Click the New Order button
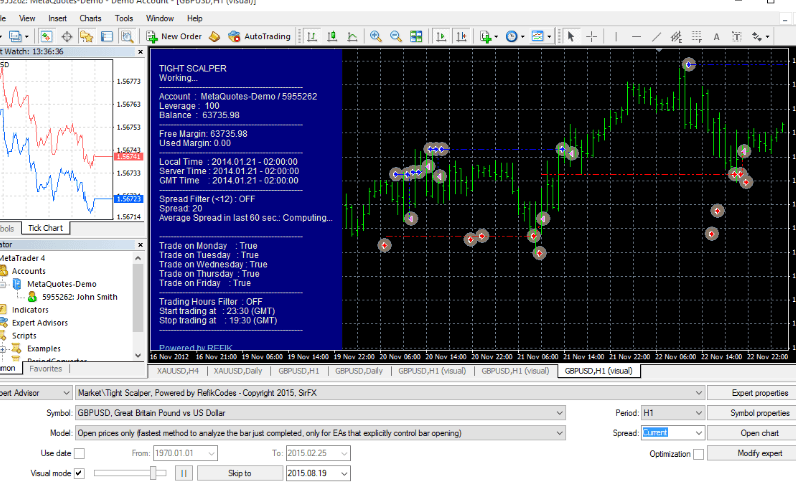 click(174, 37)
